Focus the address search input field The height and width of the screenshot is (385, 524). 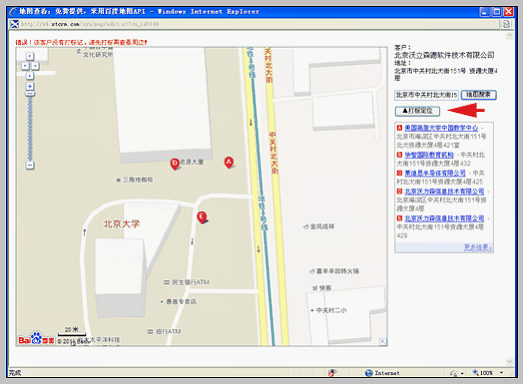(426, 95)
